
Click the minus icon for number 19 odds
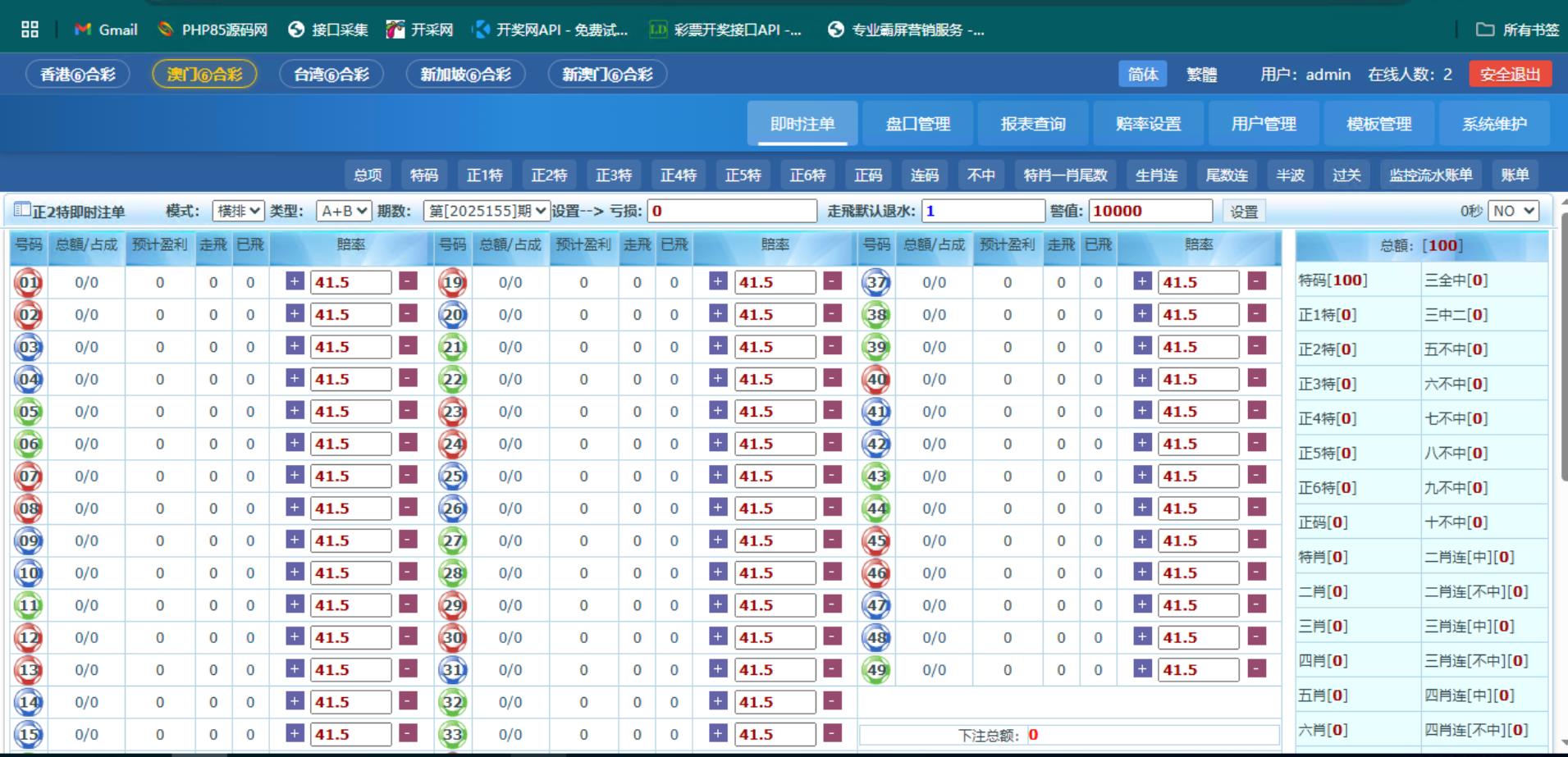click(x=832, y=281)
